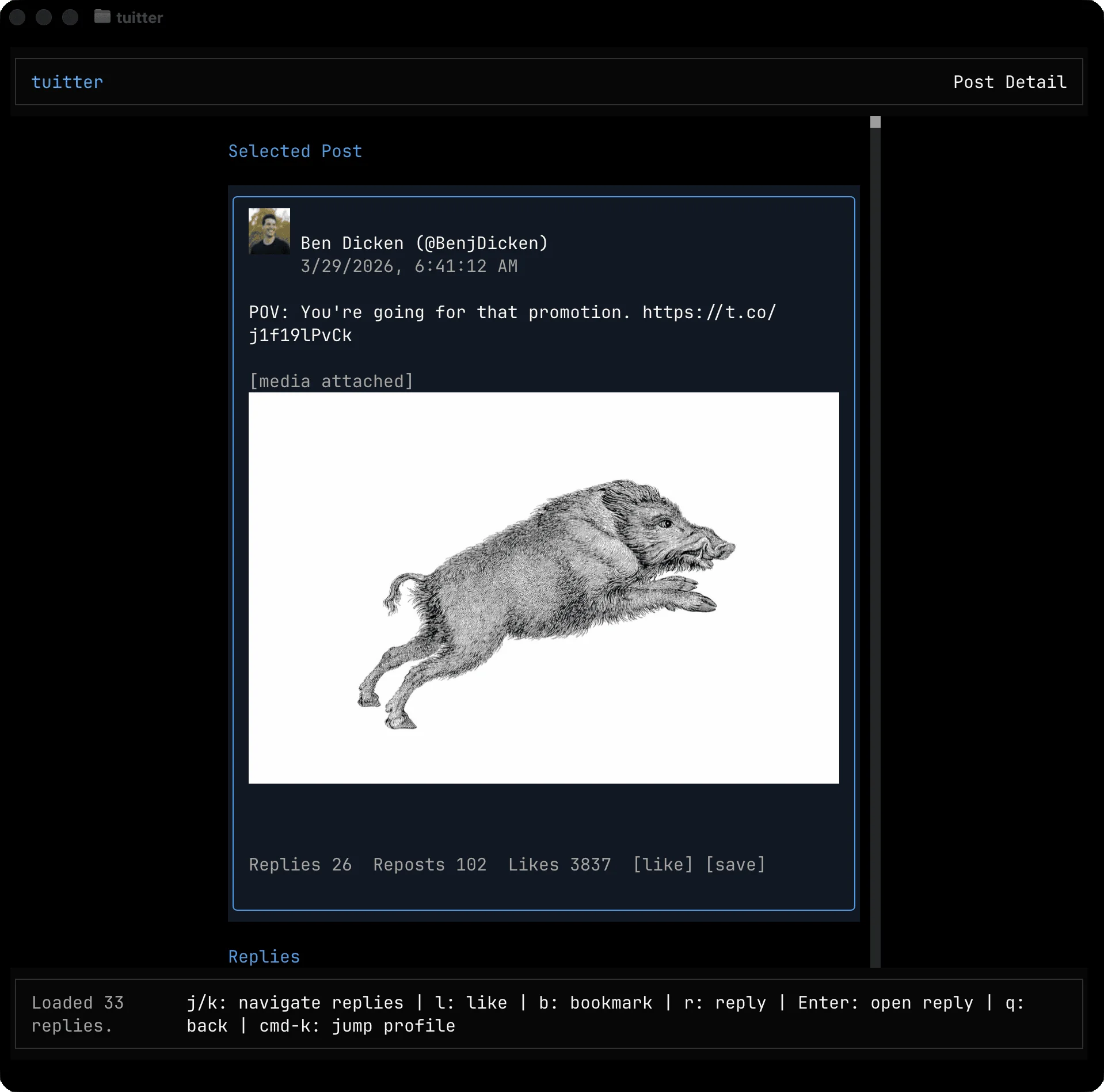This screenshot has height=1092, width=1104.
Task: Click the 'Likes 3837' count
Action: coord(559,865)
